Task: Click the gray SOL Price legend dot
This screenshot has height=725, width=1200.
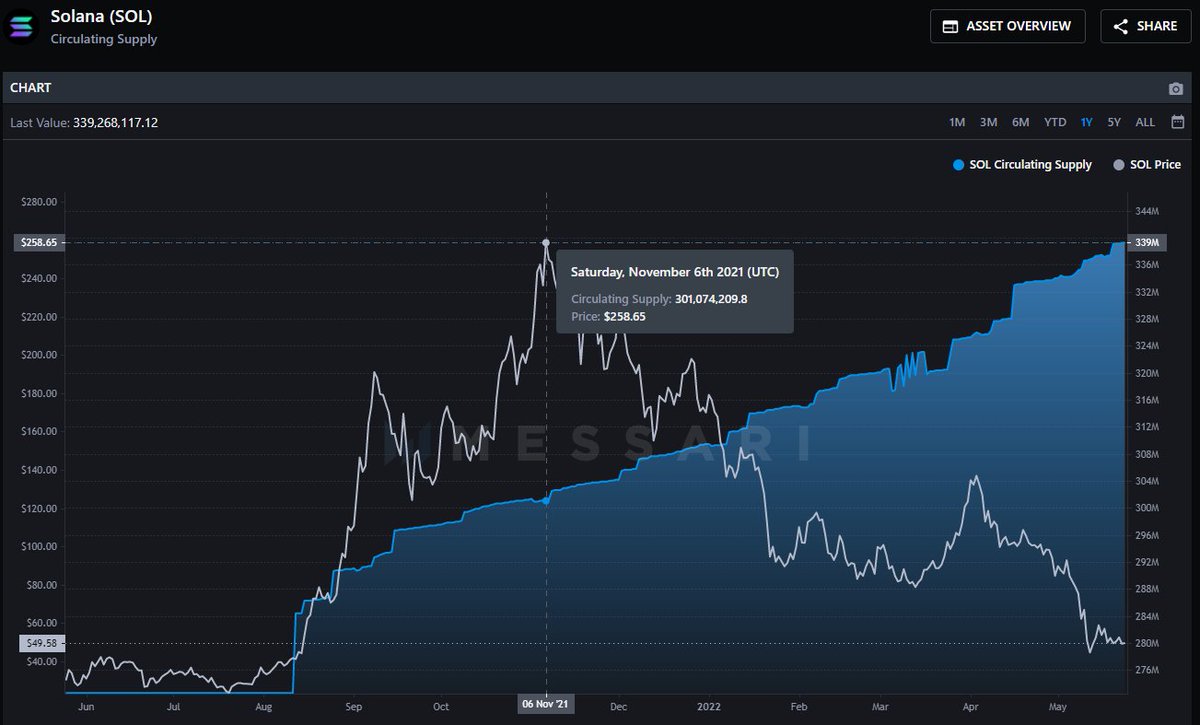Action: click(x=1118, y=165)
